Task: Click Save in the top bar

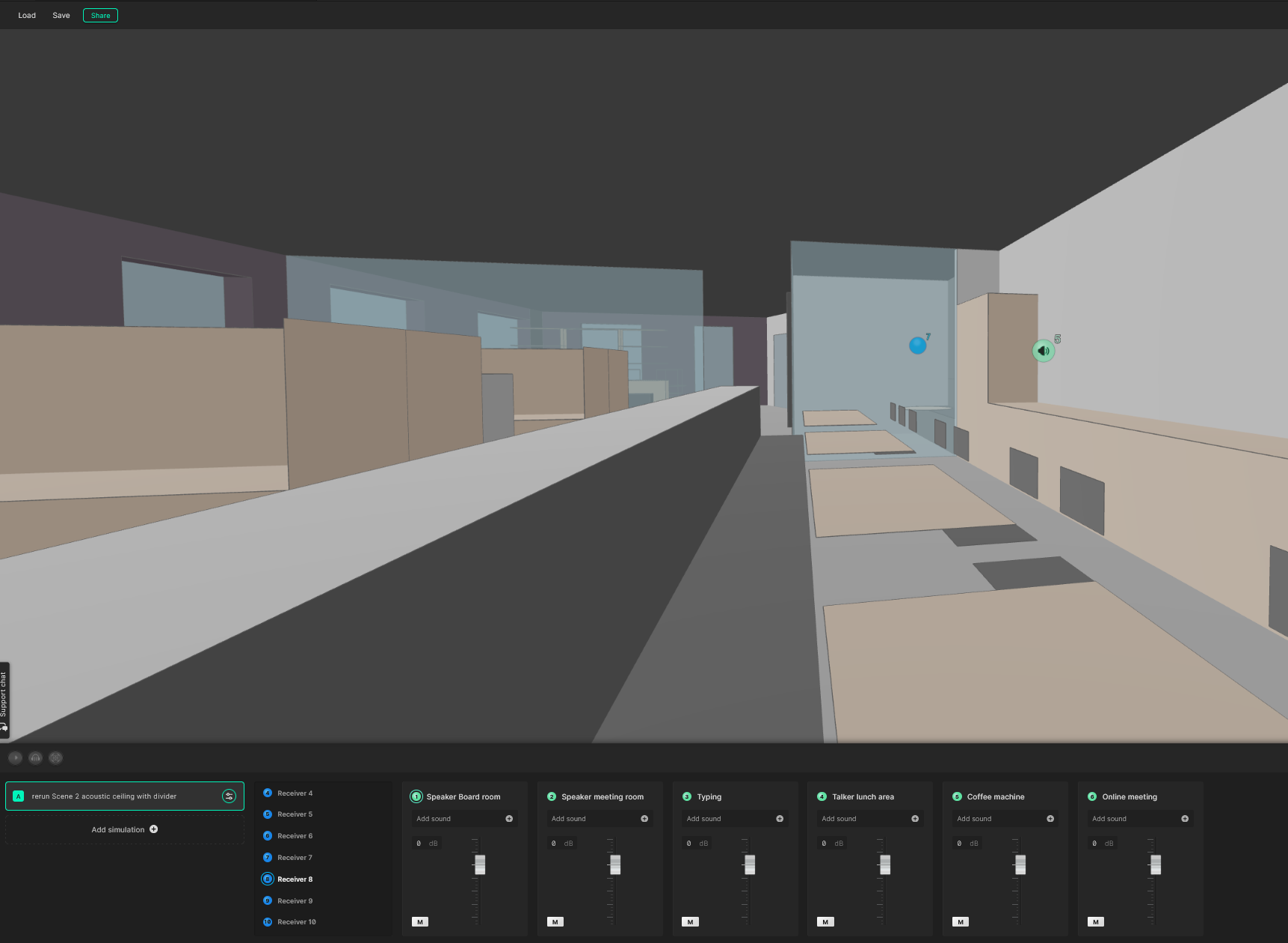Action: point(61,16)
